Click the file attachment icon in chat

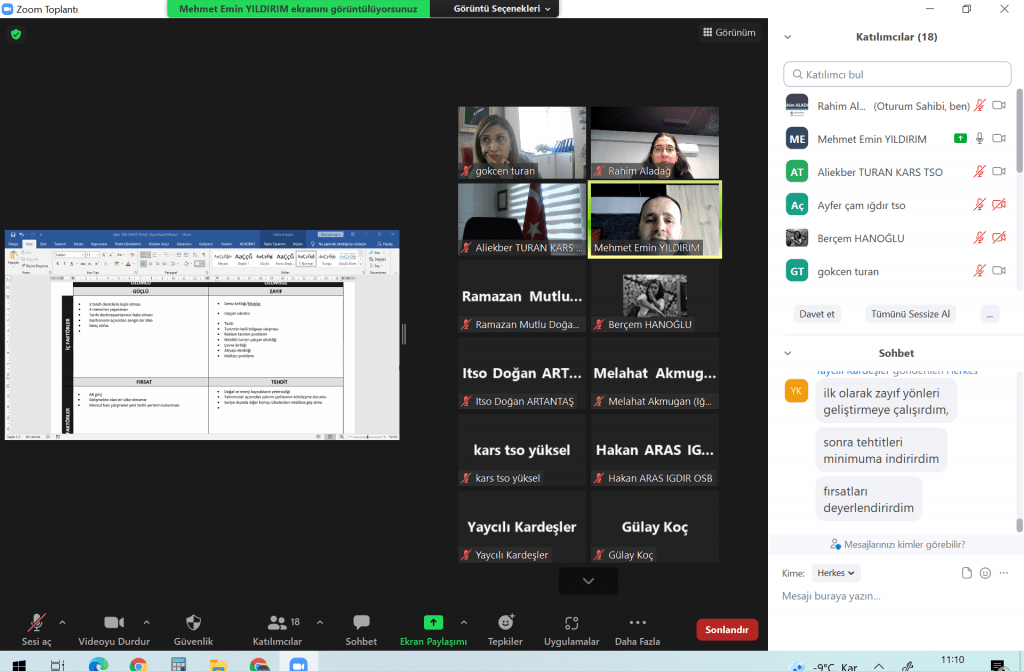pyautogui.click(x=966, y=573)
